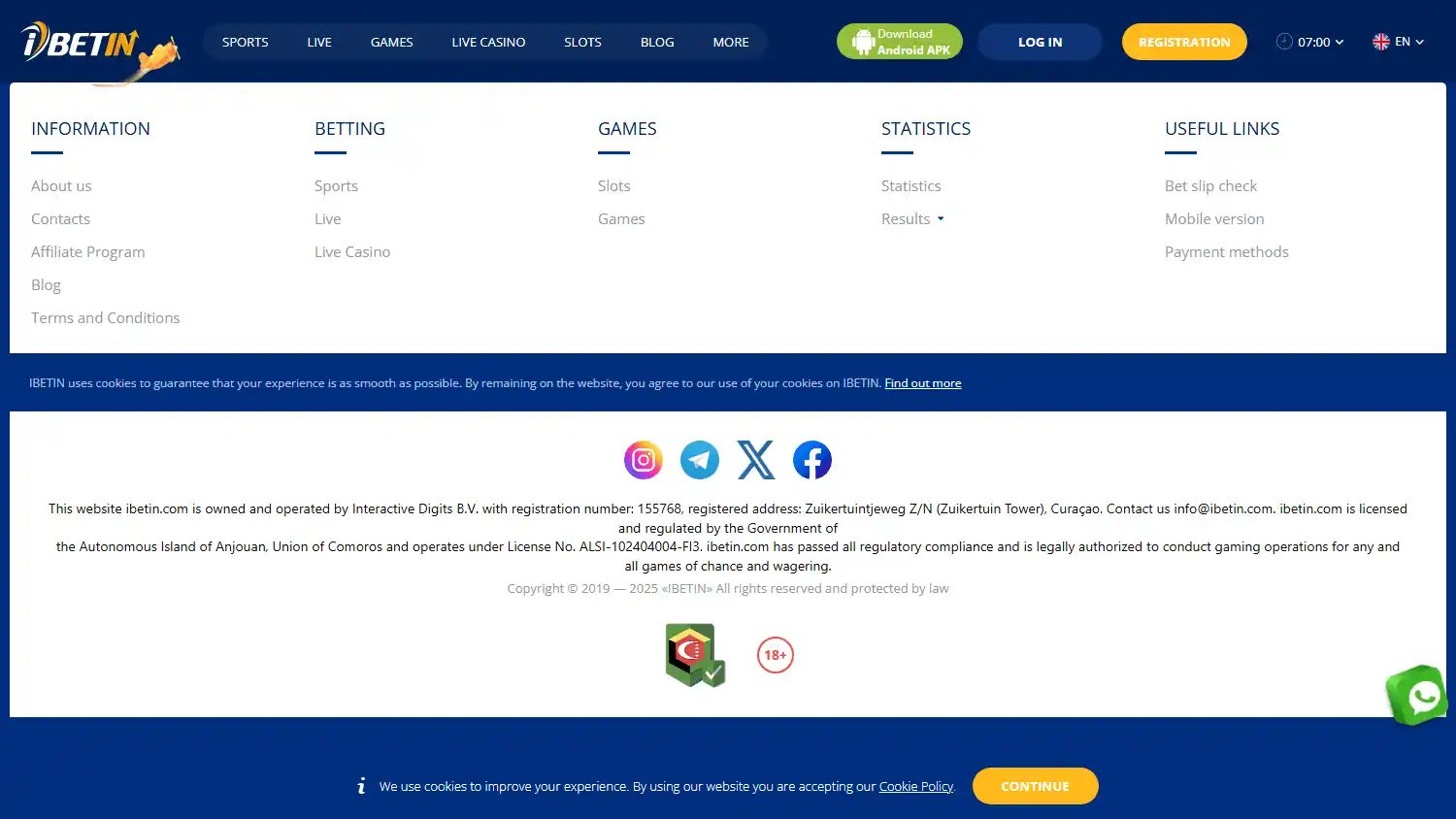This screenshot has height=819, width=1456.
Task: Open the SLOTS menu item
Action: pyautogui.click(x=582, y=42)
